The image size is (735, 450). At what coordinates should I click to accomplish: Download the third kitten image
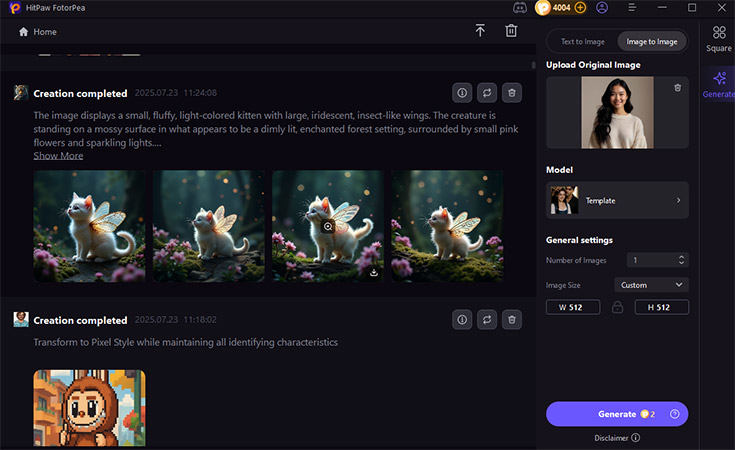pyautogui.click(x=373, y=271)
